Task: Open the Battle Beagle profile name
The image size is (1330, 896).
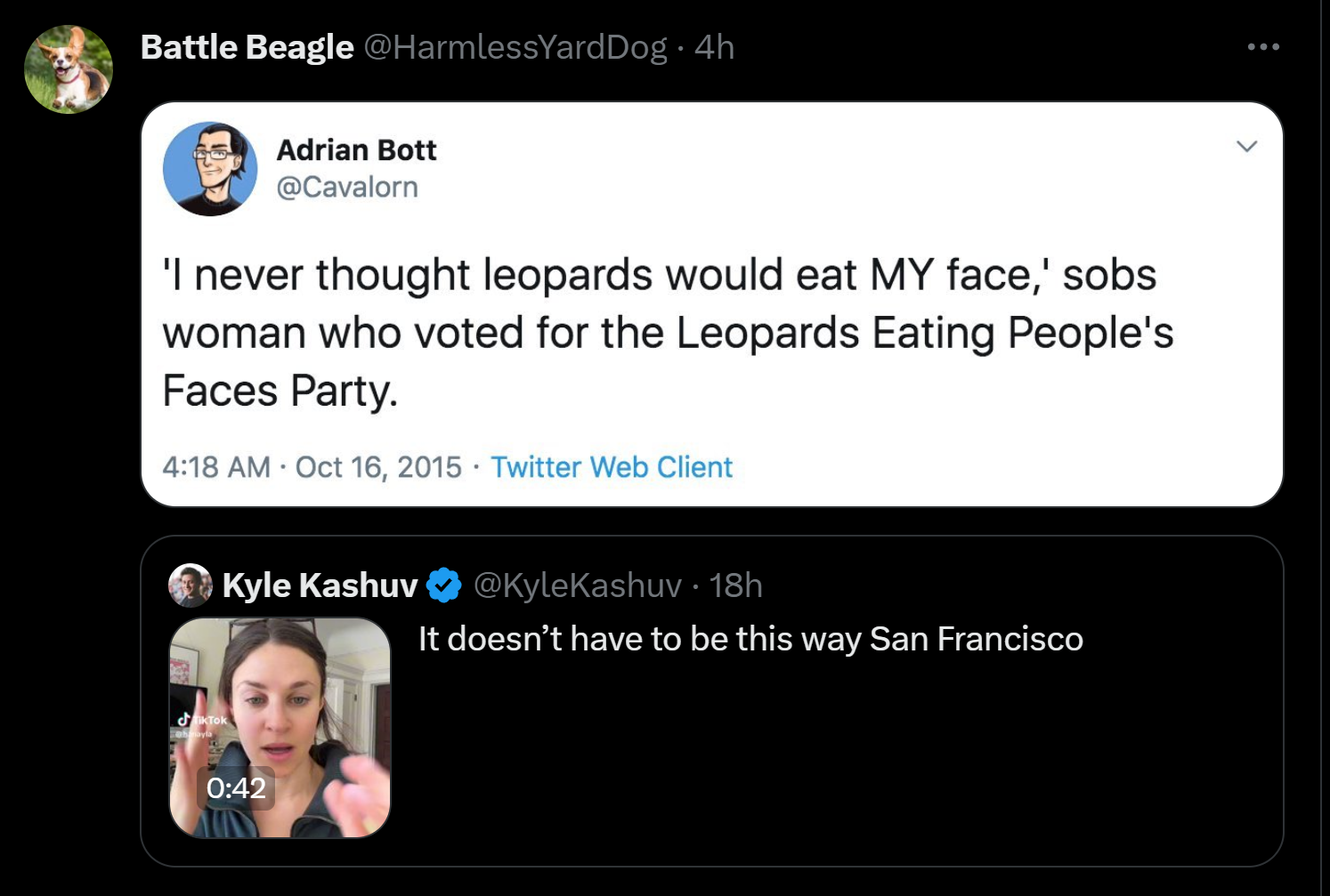Action: pyautogui.click(x=247, y=47)
